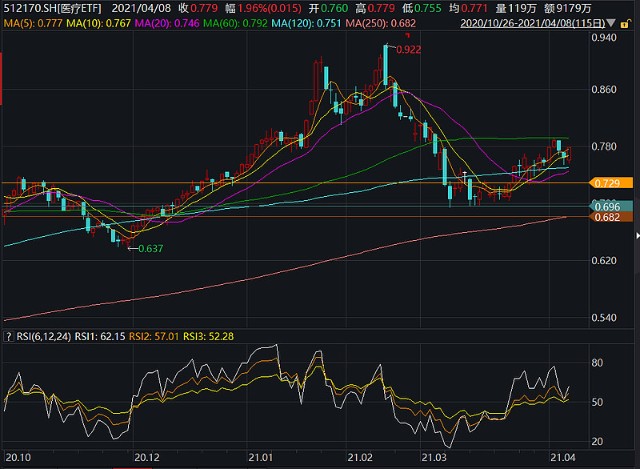Click the 20.12 date on time axis
Image resolution: width=640 pixels, height=469 pixels.
click(147, 457)
